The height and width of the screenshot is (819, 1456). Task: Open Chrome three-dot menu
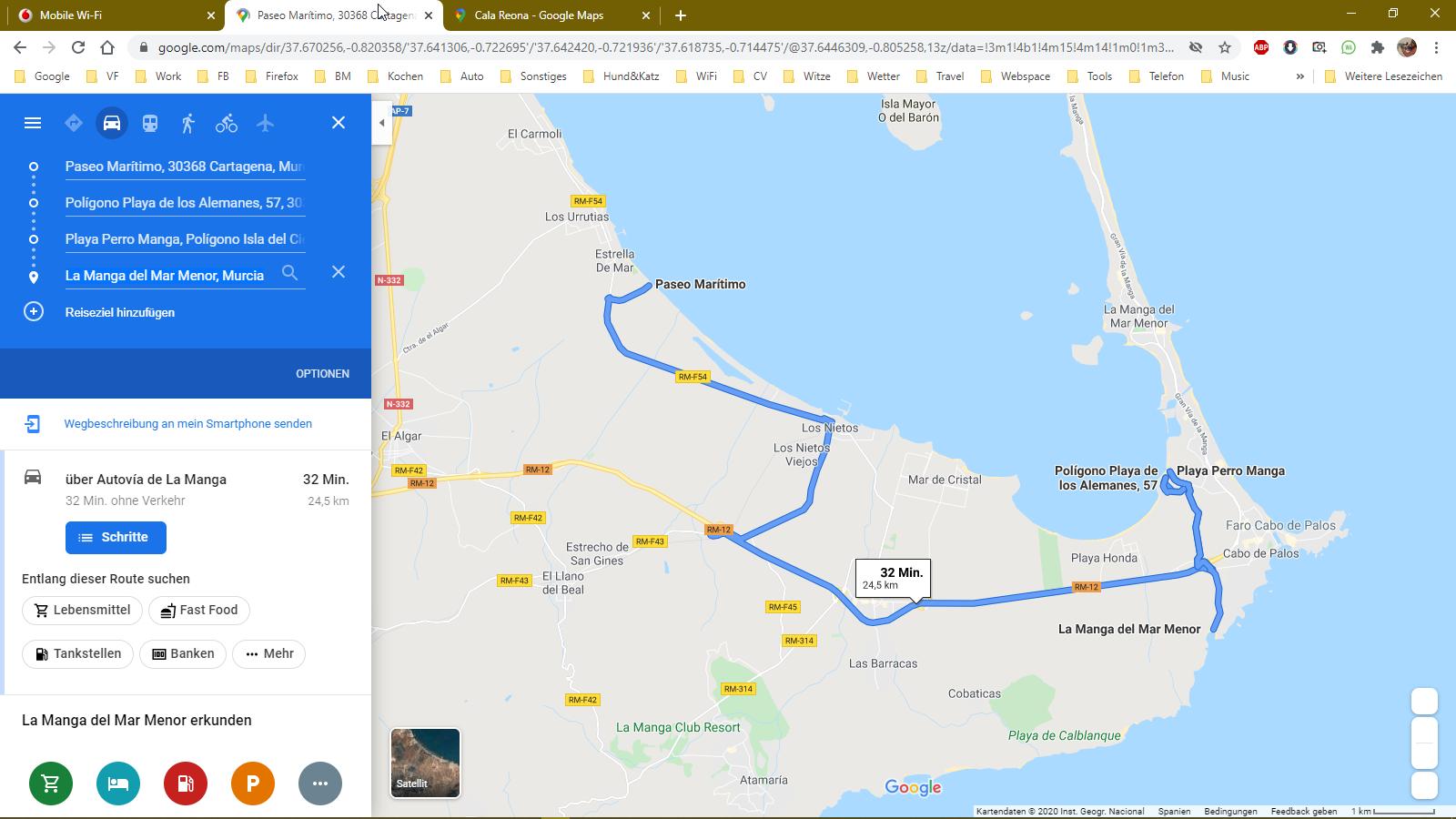coord(1436,47)
